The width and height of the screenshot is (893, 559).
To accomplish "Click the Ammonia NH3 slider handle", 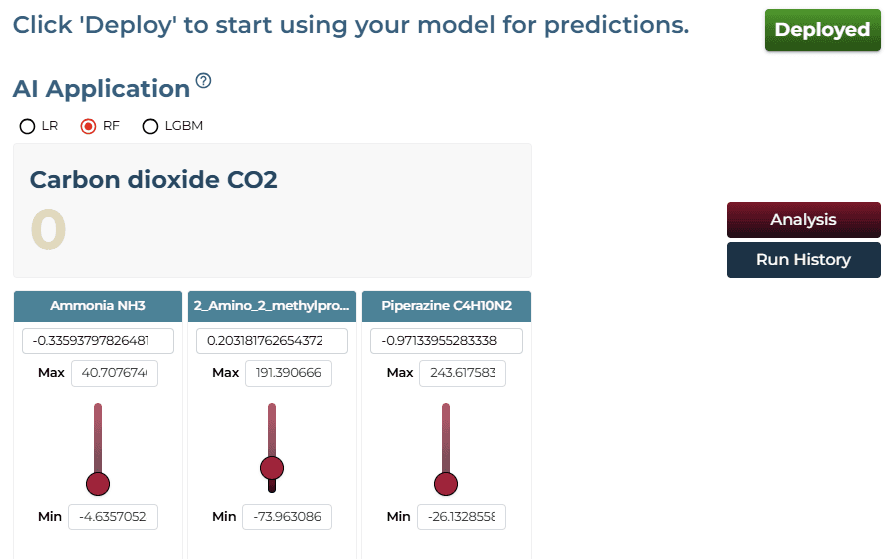I will pos(98,484).
